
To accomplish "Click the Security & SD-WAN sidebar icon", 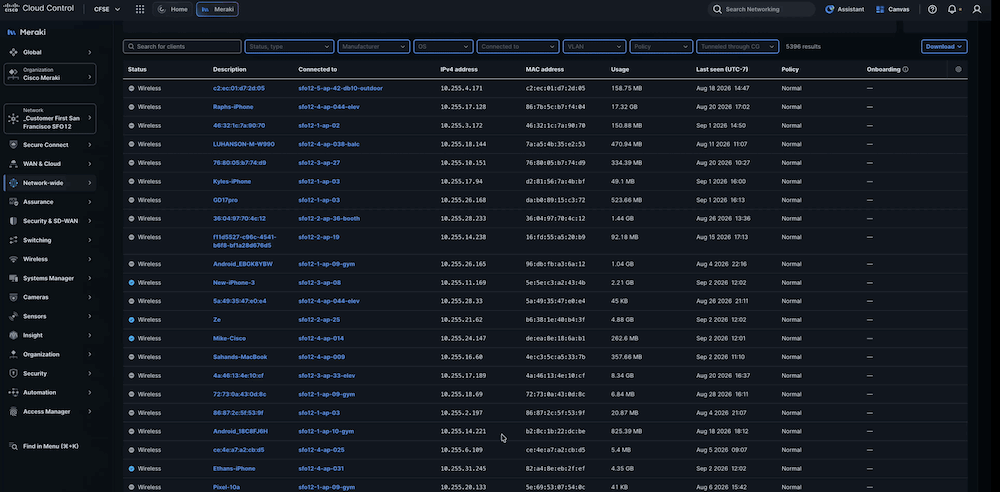I will (13, 221).
